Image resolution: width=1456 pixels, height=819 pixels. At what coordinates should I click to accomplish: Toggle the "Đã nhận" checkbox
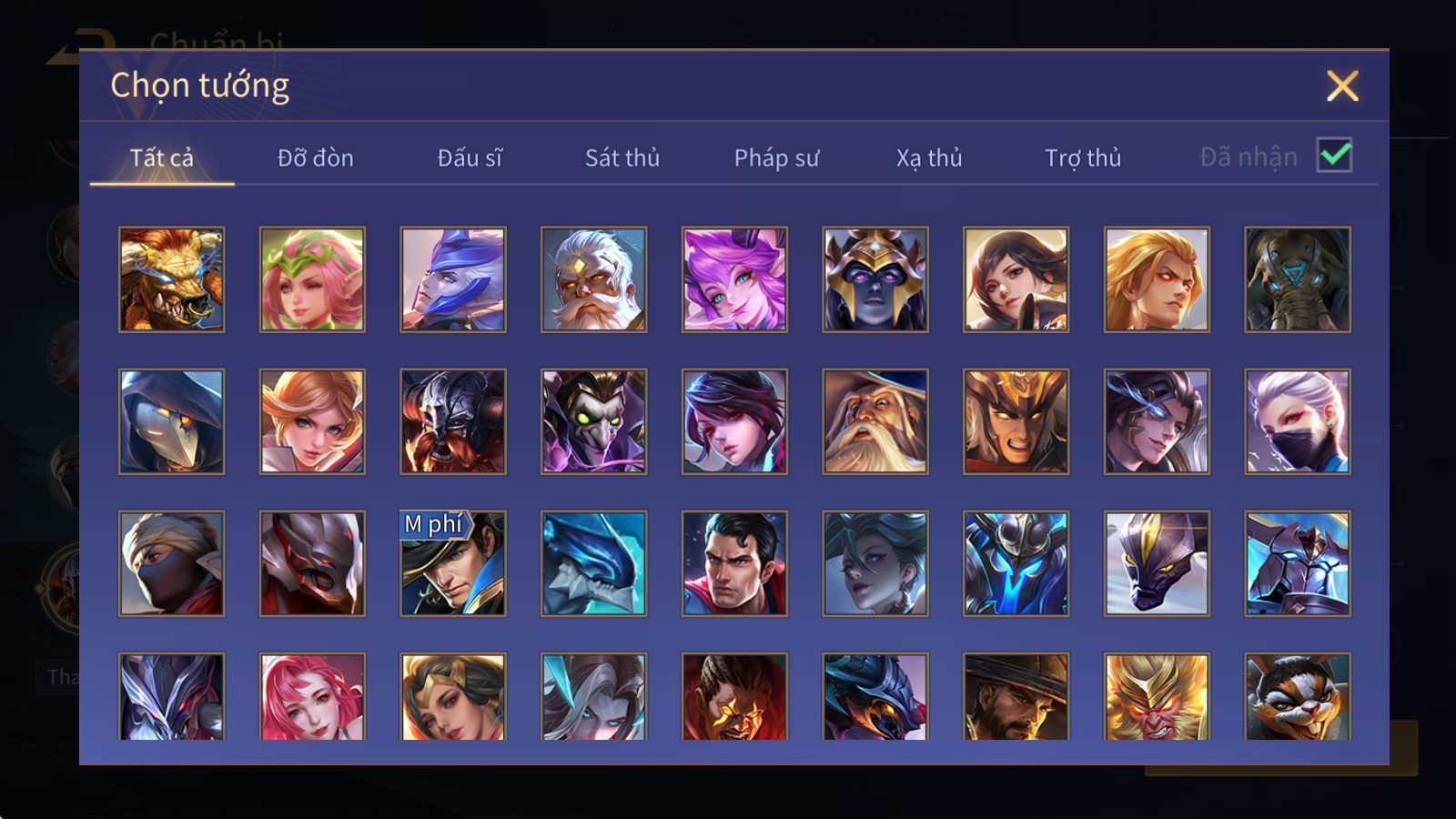[1334, 156]
